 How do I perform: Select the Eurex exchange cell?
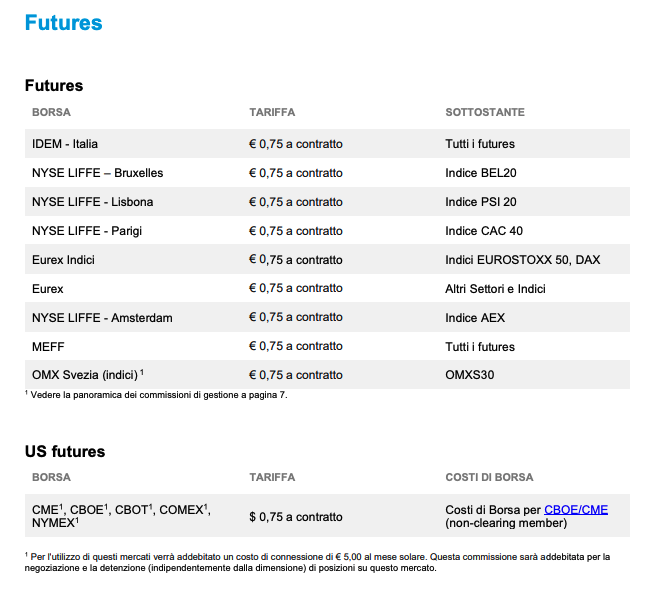48,289
